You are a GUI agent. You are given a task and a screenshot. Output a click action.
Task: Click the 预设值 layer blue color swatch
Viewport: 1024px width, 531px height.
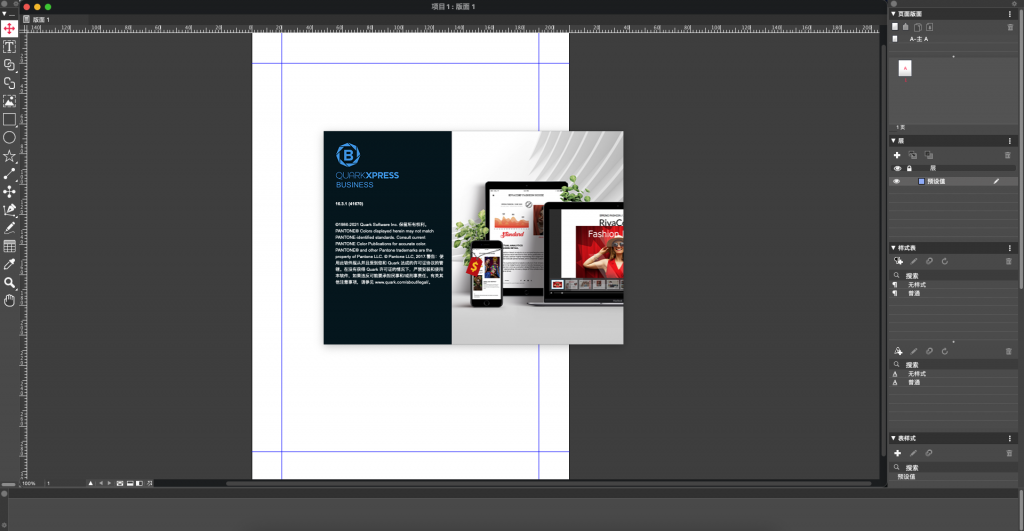click(921, 182)
